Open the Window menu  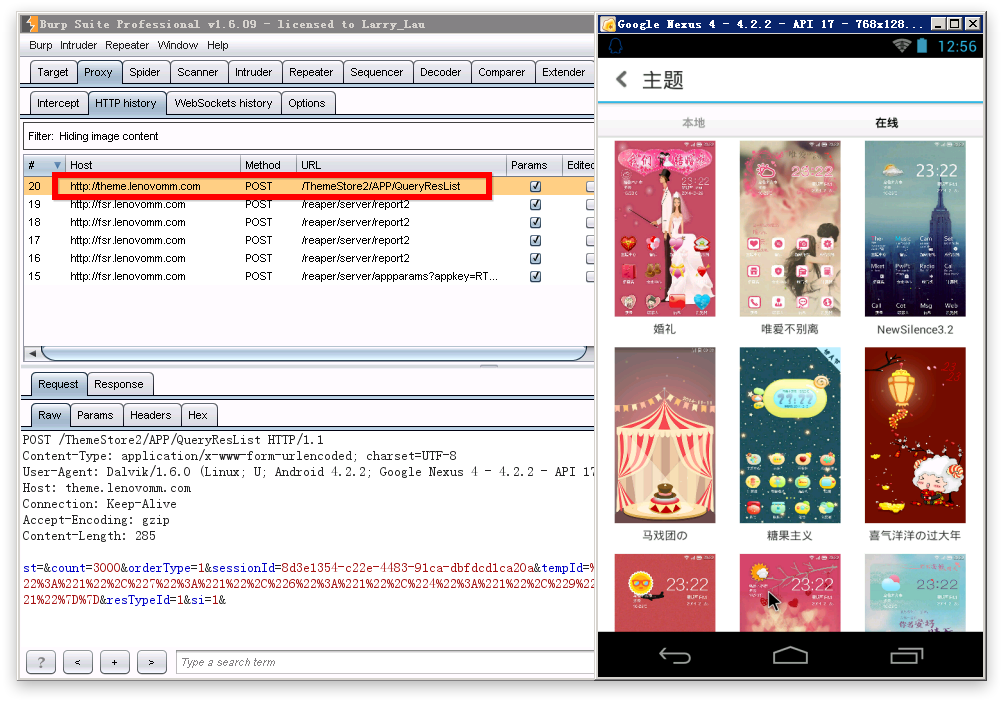tap(177, 45)
